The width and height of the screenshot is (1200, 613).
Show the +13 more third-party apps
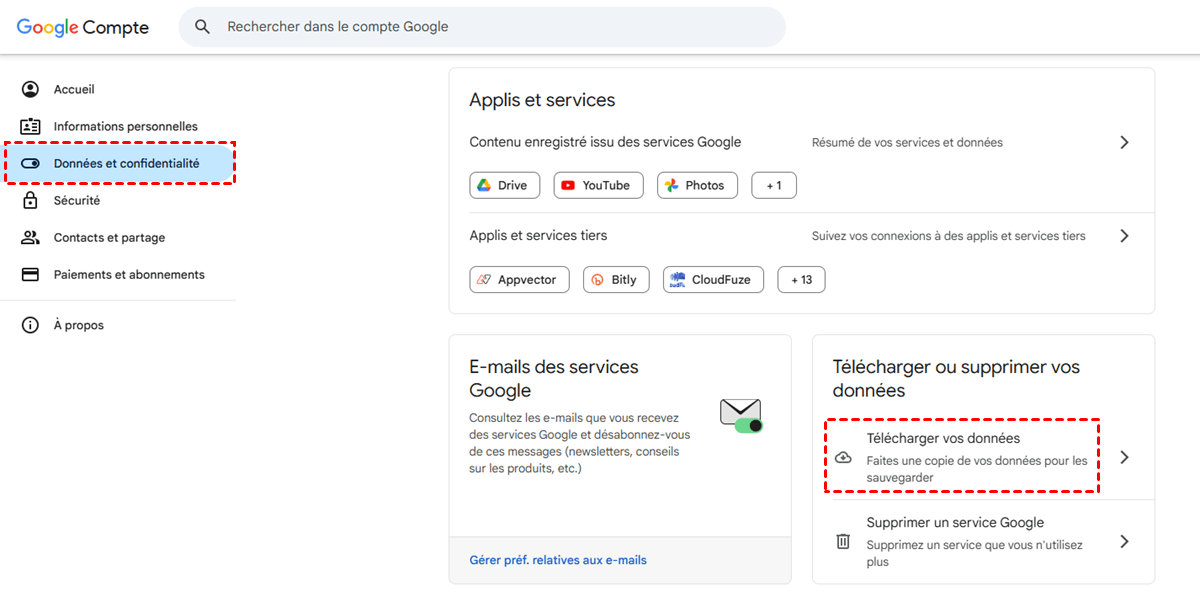(801, 279)
